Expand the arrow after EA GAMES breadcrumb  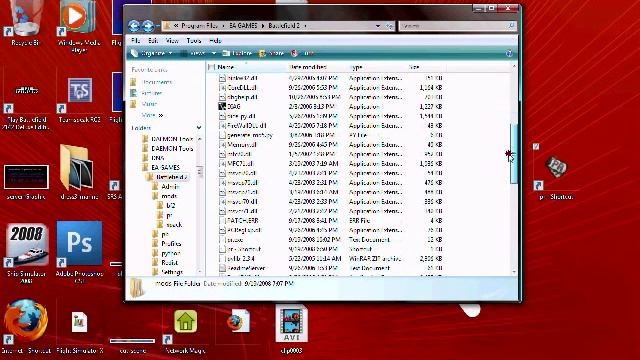263,26
